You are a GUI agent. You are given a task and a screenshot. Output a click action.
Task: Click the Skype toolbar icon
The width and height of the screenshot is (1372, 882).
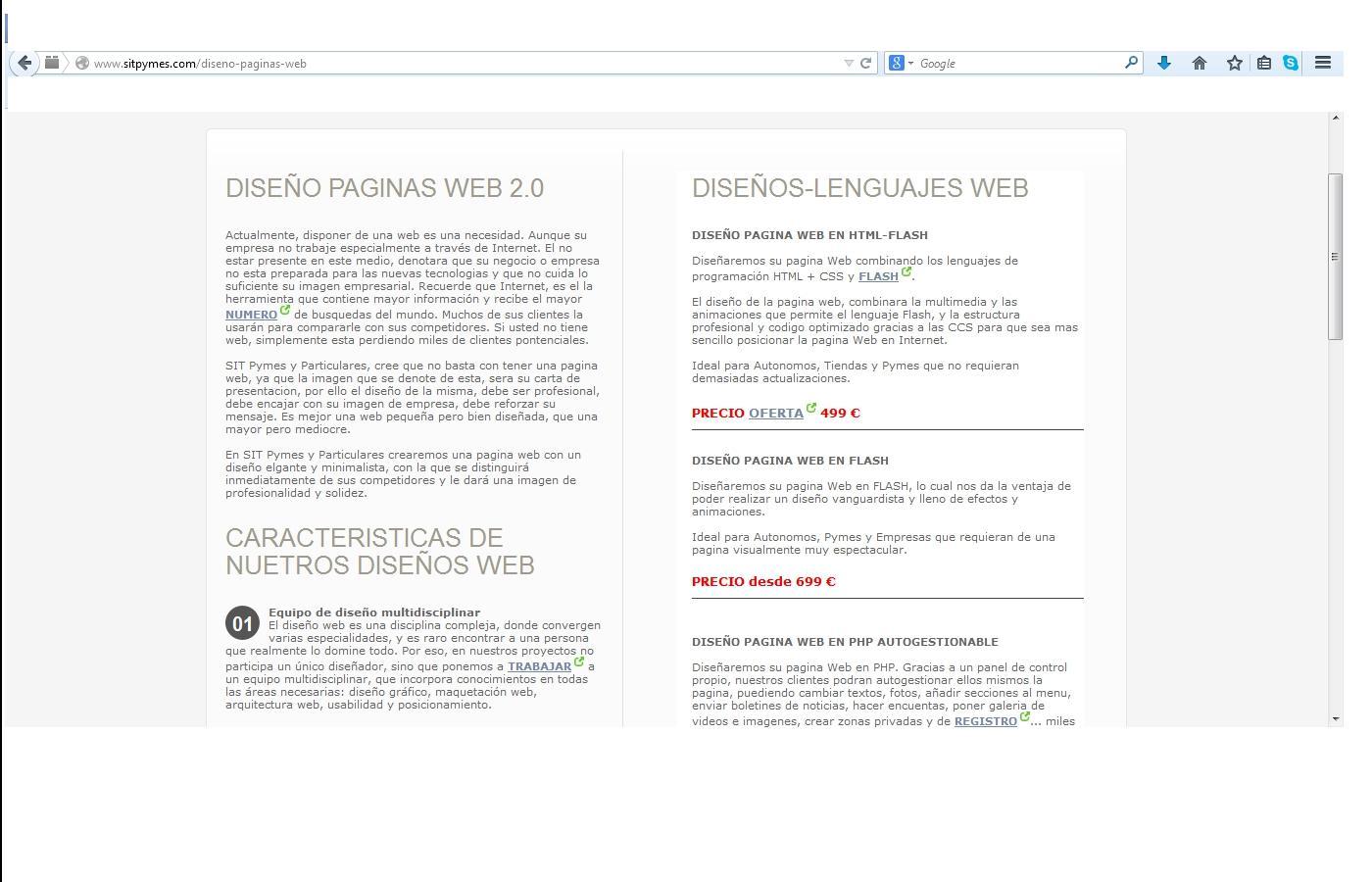(x=1291, y=63)
